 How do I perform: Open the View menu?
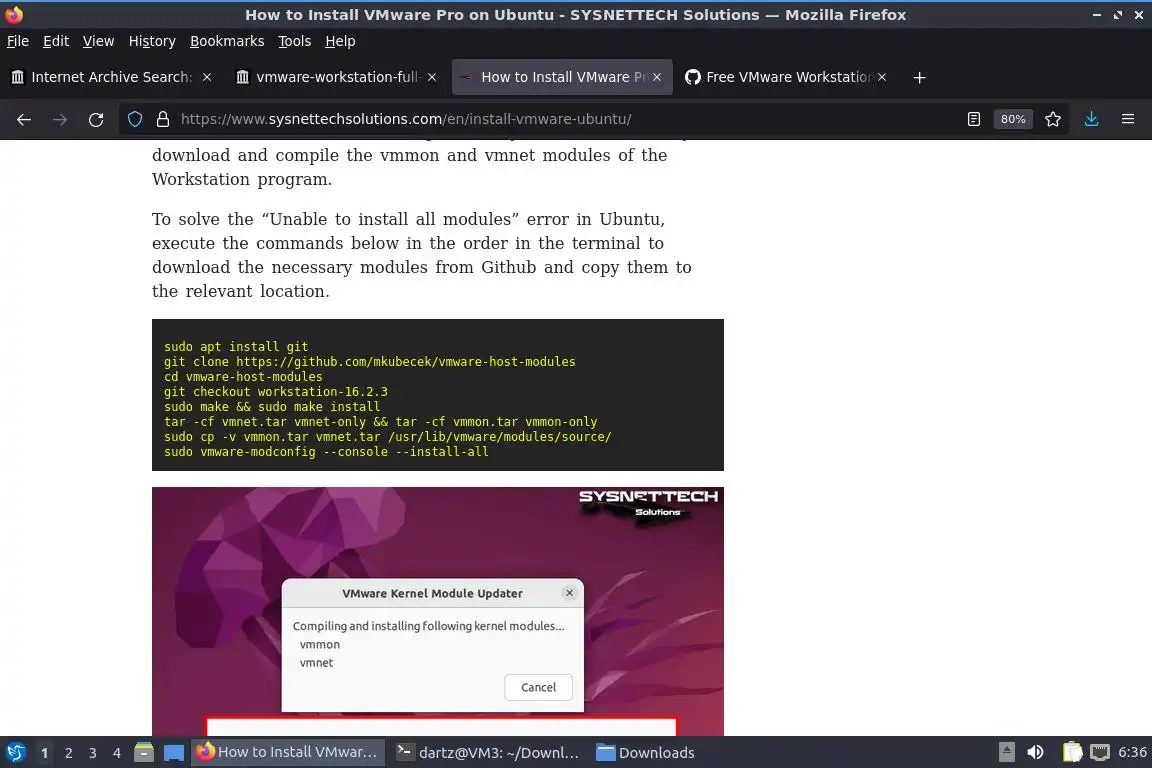pyautogui.click(x=98, y=41)
